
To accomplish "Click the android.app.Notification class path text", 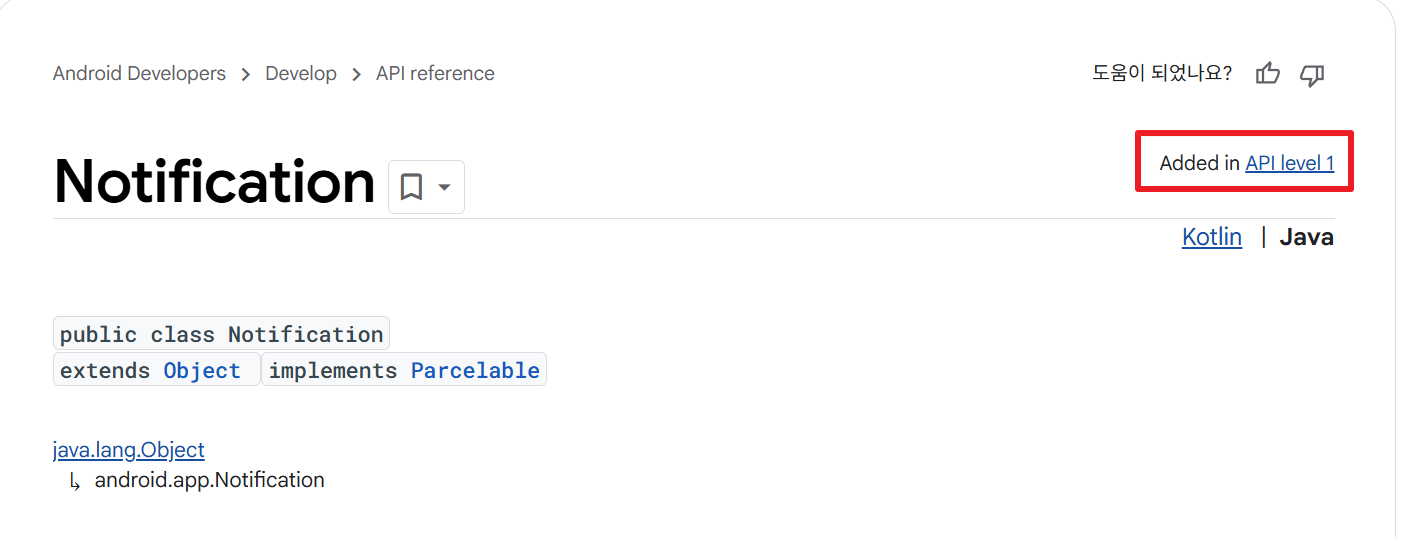I will pos(210,480).
